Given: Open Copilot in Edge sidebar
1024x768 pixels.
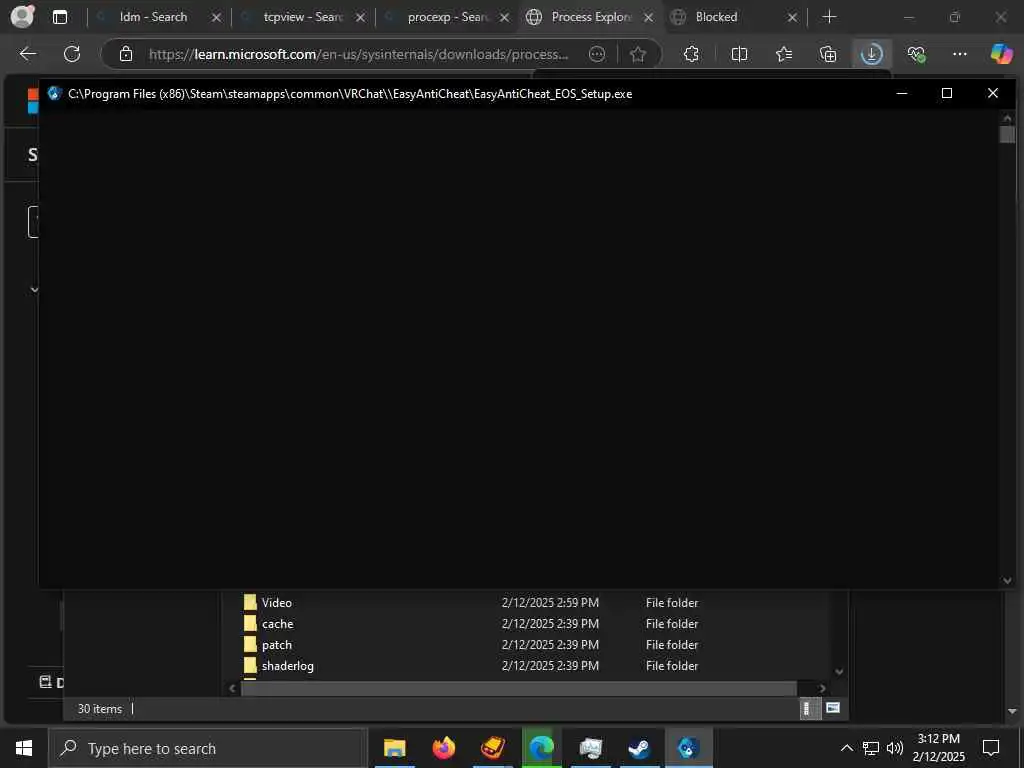Looking at the screenshot, I should 1001,54.
